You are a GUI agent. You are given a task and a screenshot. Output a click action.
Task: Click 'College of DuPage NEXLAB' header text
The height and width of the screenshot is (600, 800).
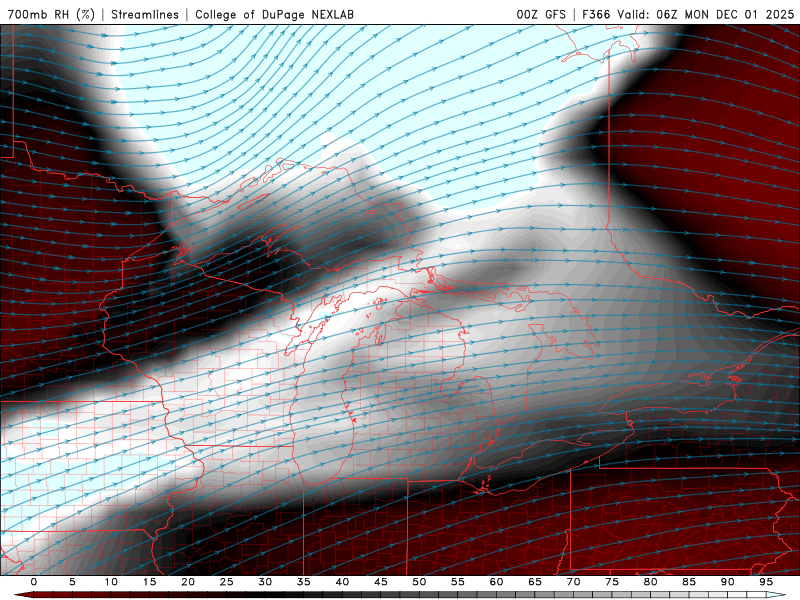[274, 14]
